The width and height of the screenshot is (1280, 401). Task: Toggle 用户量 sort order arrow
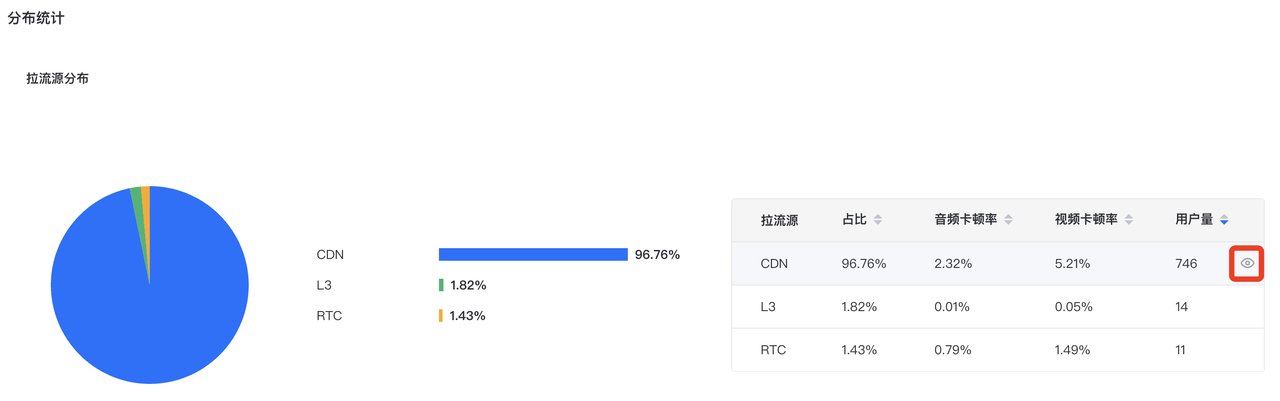point(1224,220)
